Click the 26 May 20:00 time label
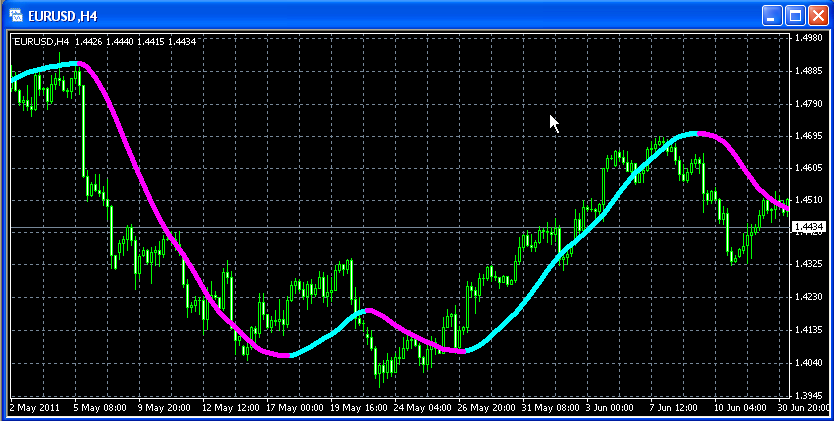 [487, 408]
